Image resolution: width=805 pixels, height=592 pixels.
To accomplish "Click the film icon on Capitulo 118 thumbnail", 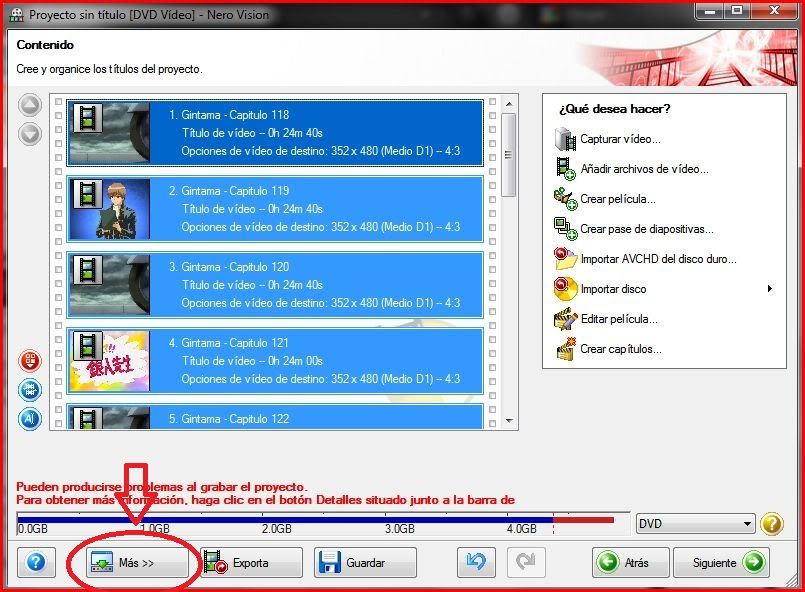I will (x=87, y=118).
